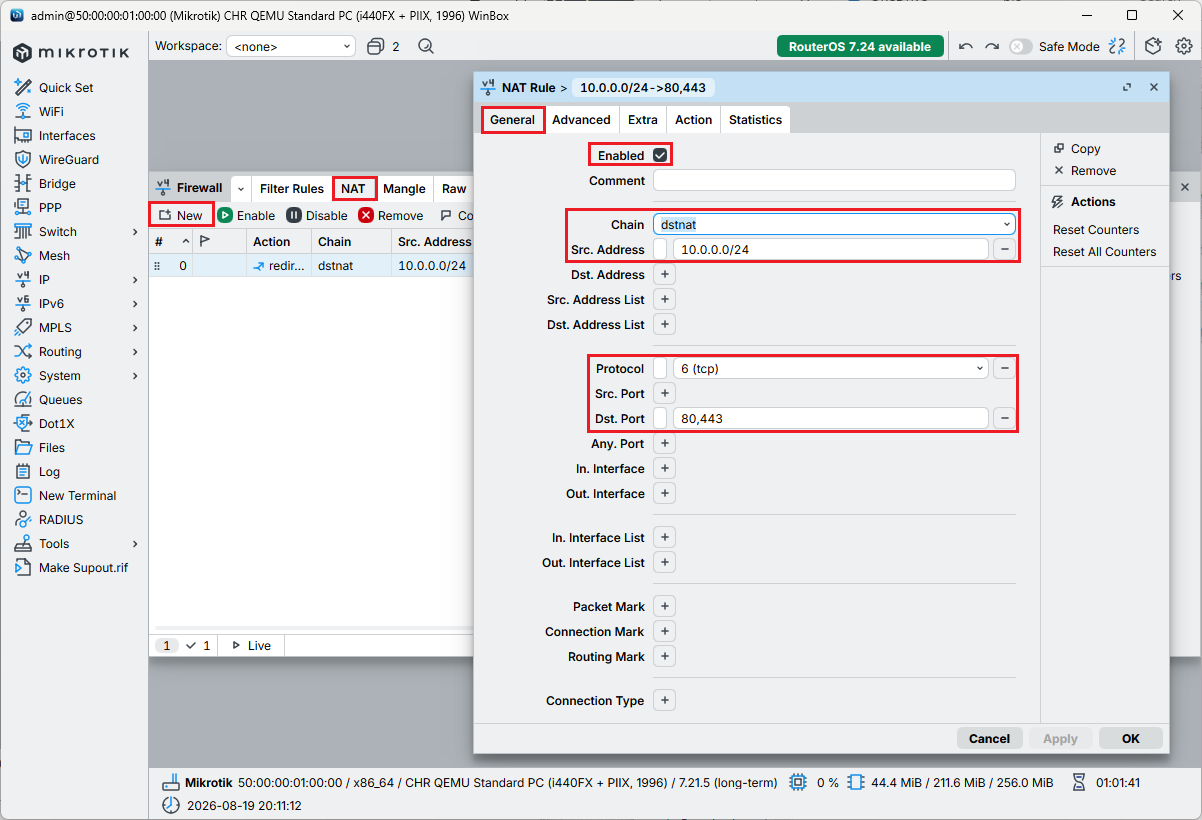
Task: Click Copy in the NAT Rule side panel
Action: point(1077,148)
